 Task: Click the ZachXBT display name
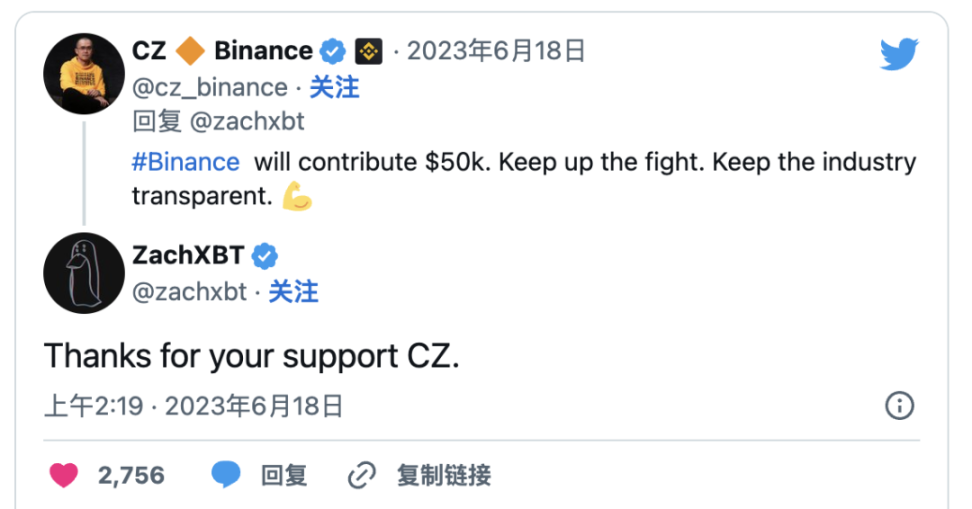(188, 255)
